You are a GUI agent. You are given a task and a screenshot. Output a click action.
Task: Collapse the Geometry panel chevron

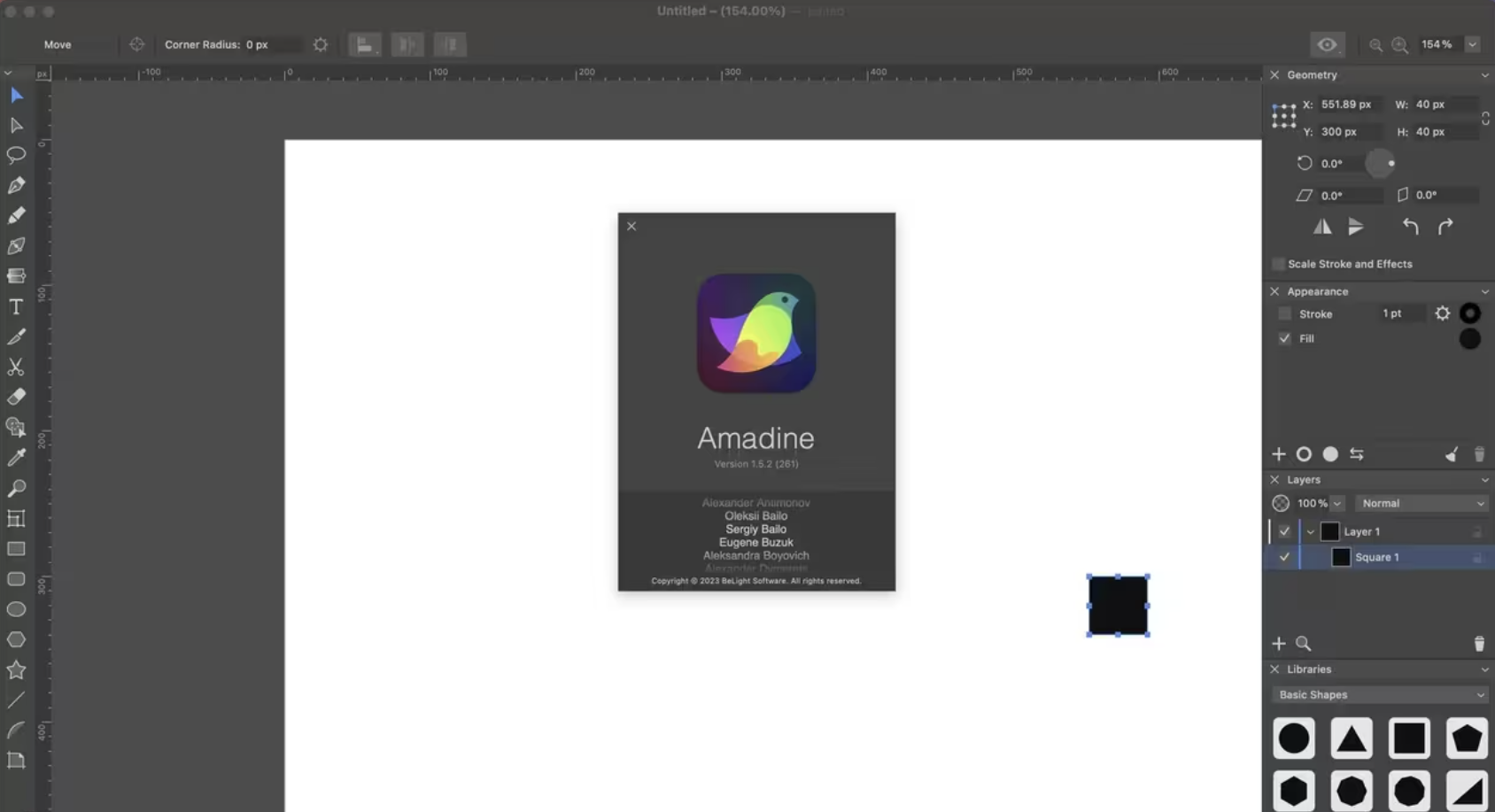click(1484, 75)
